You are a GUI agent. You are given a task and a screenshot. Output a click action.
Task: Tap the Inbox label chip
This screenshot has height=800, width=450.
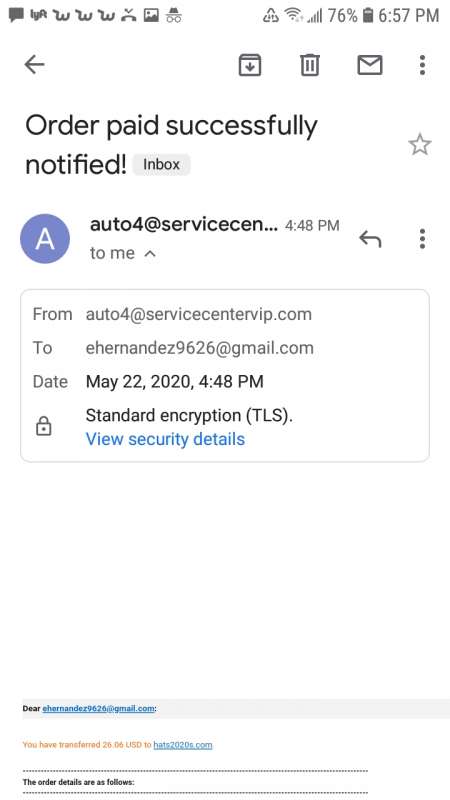[161, 165]
